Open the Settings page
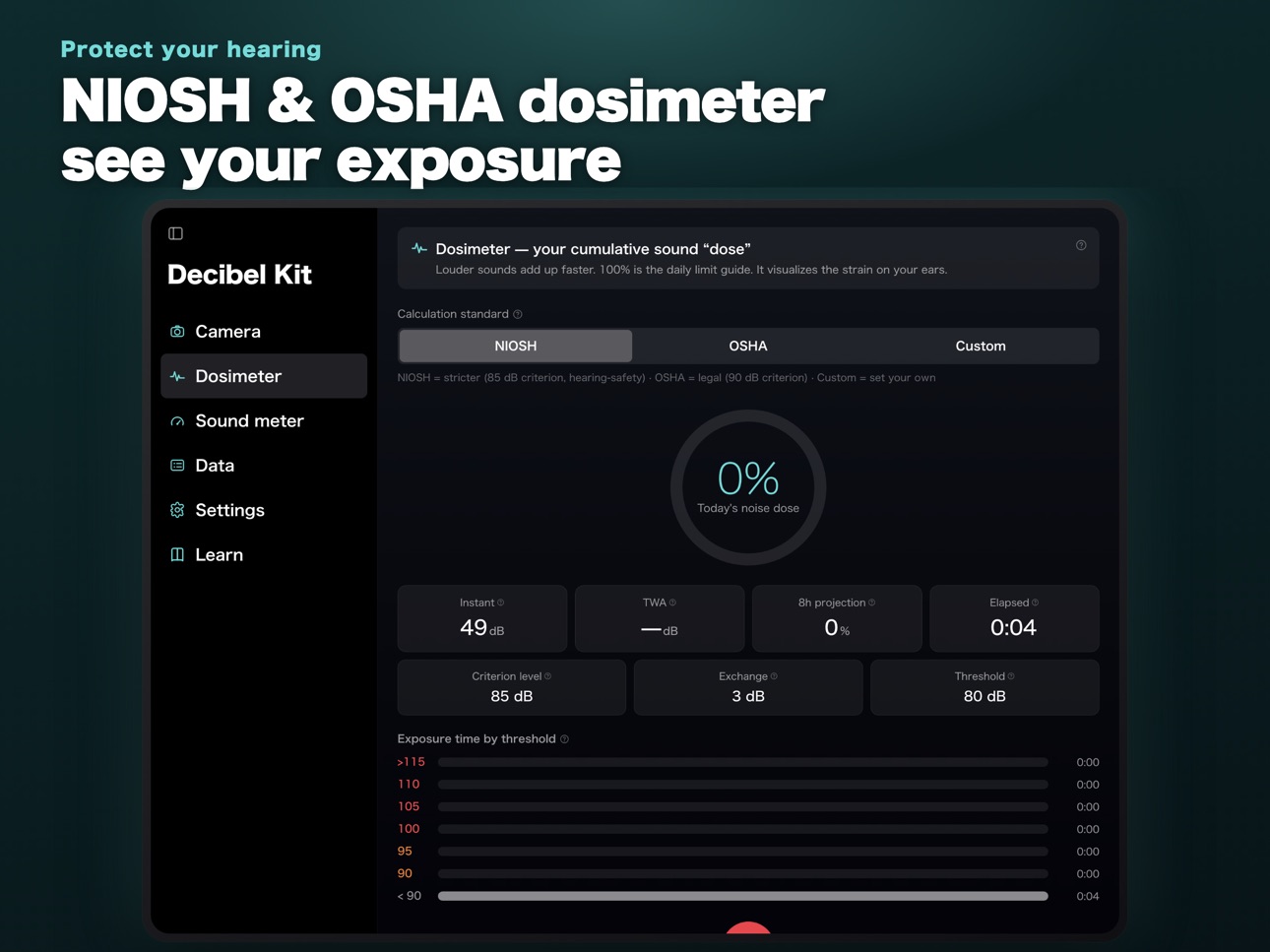1270x952 pixels. click(x=264, y=510)
